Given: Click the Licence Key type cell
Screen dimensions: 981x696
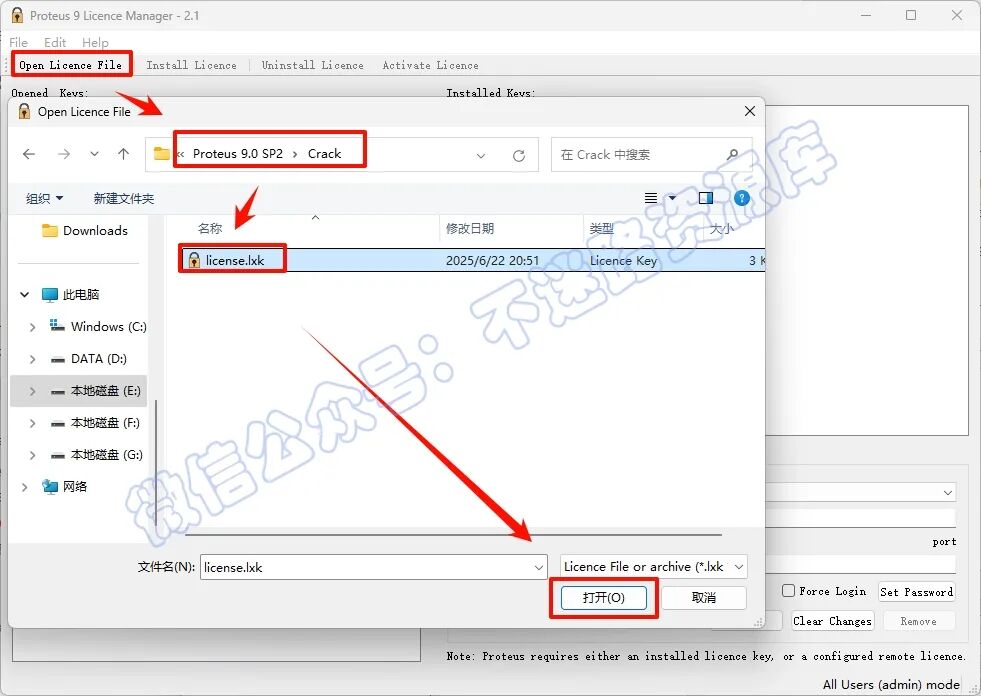Looking at the screenshot, I should point(623,260).
